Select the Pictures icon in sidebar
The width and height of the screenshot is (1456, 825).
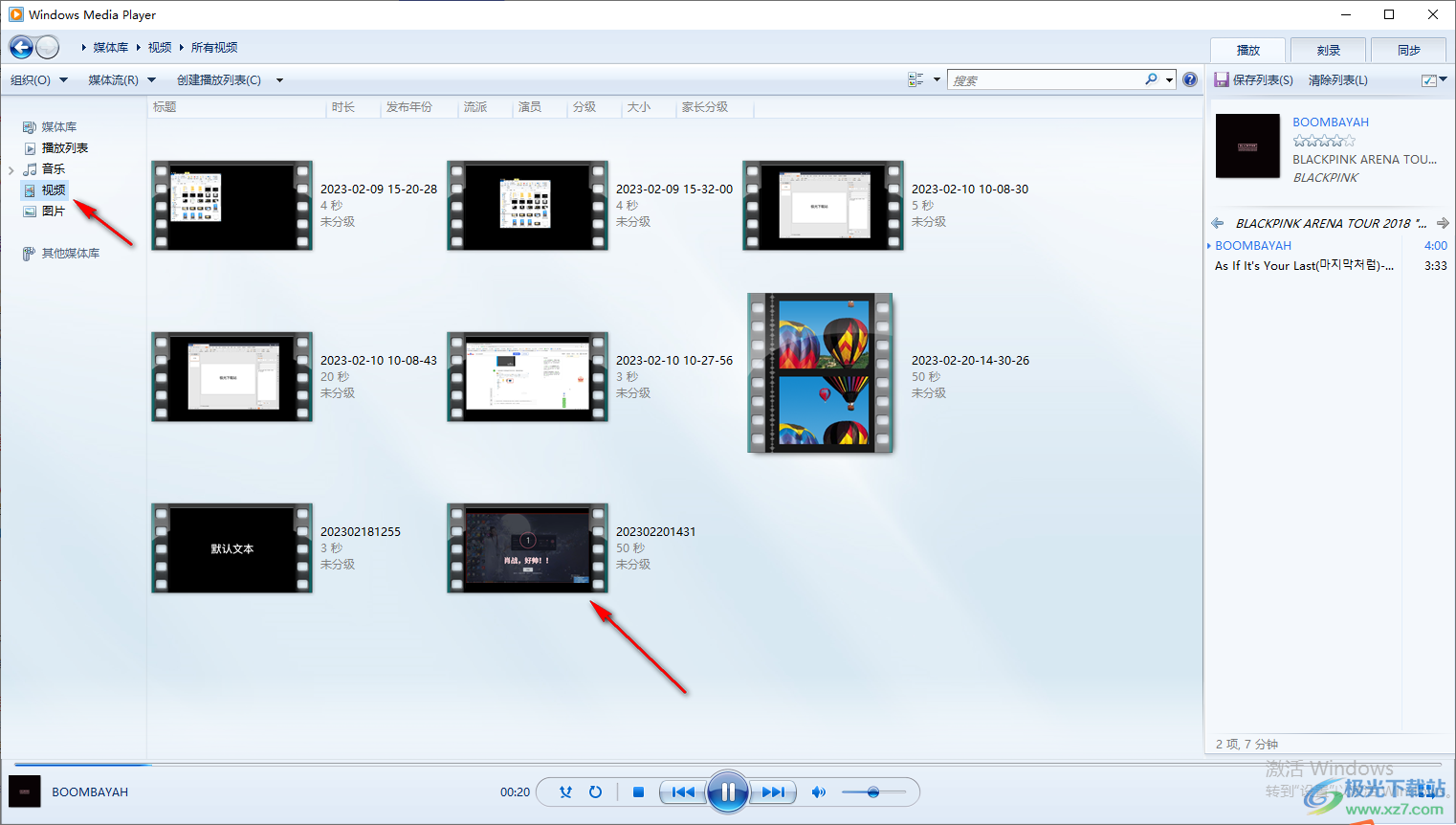[x=30, y=212]
